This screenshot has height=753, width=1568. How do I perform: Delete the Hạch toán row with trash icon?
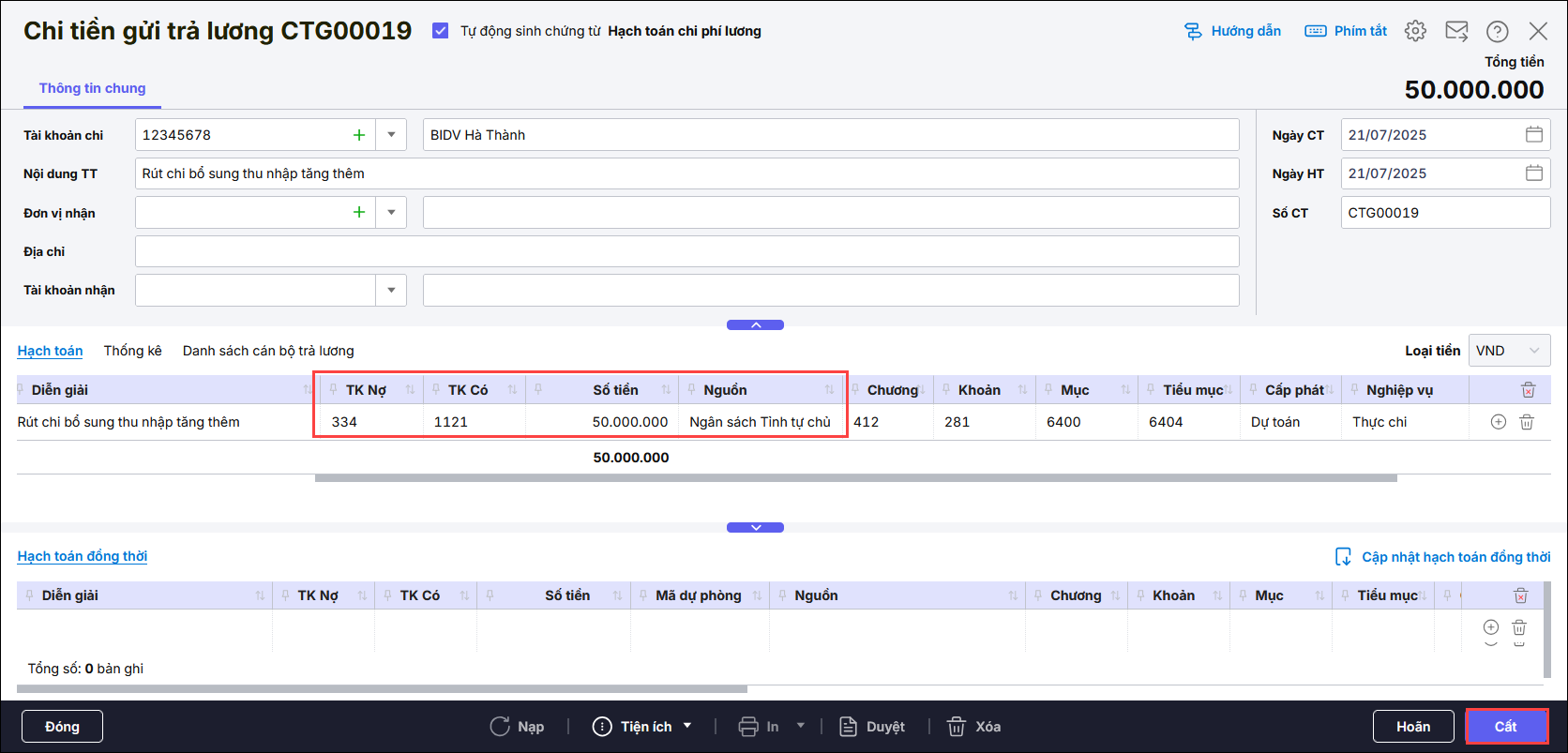pos(1527,422)
